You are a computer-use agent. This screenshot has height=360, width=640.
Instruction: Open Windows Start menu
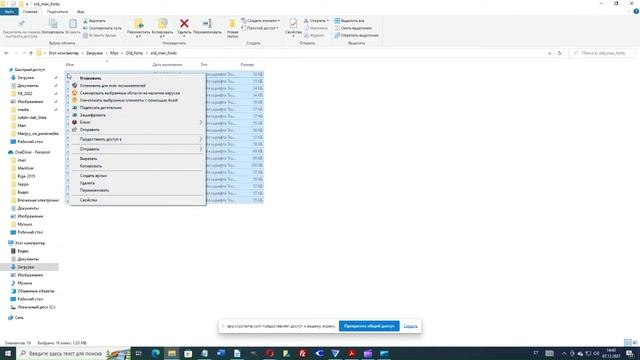8,353
